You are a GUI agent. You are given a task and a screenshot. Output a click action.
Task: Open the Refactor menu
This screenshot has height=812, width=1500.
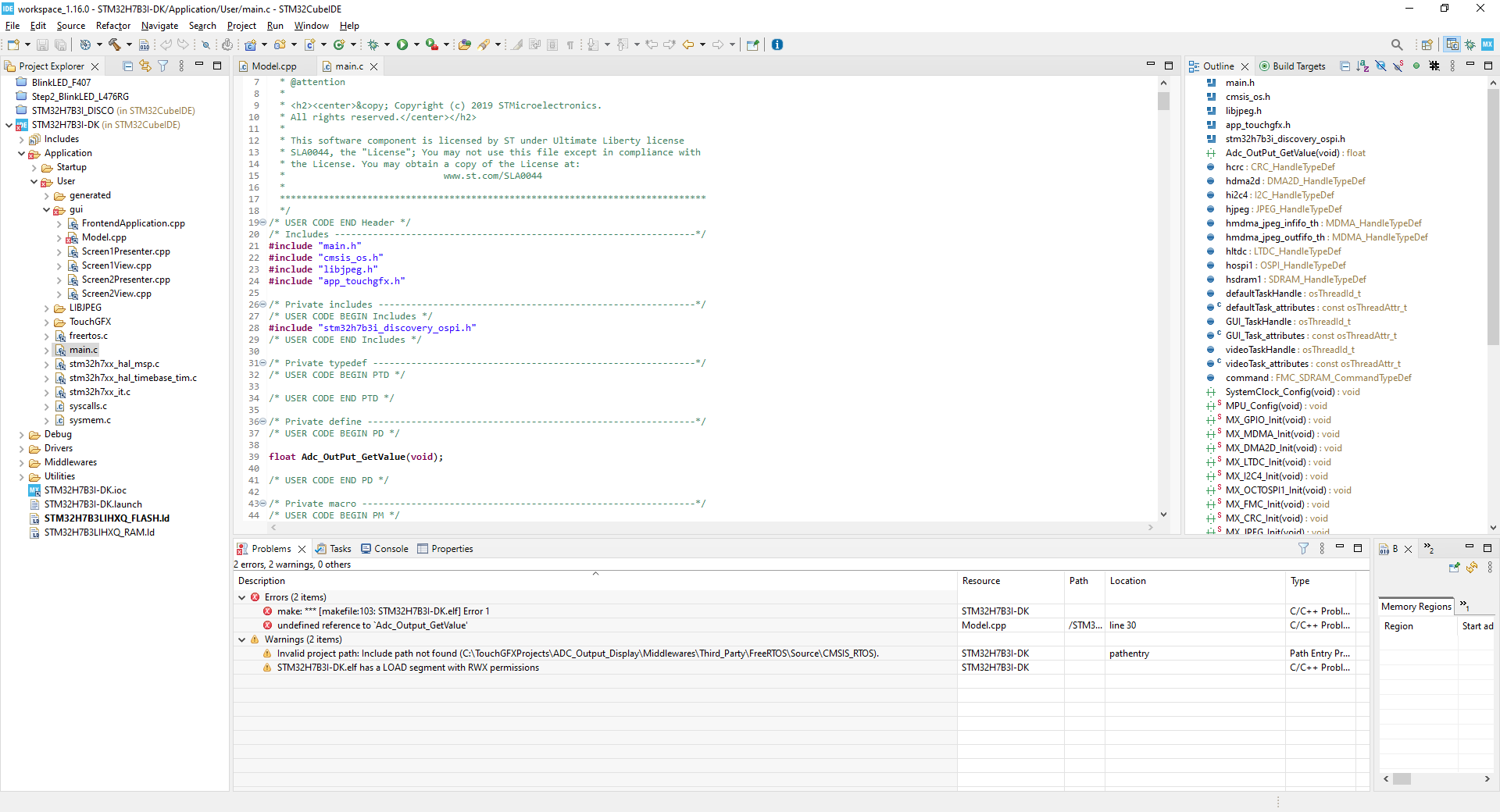112,26
